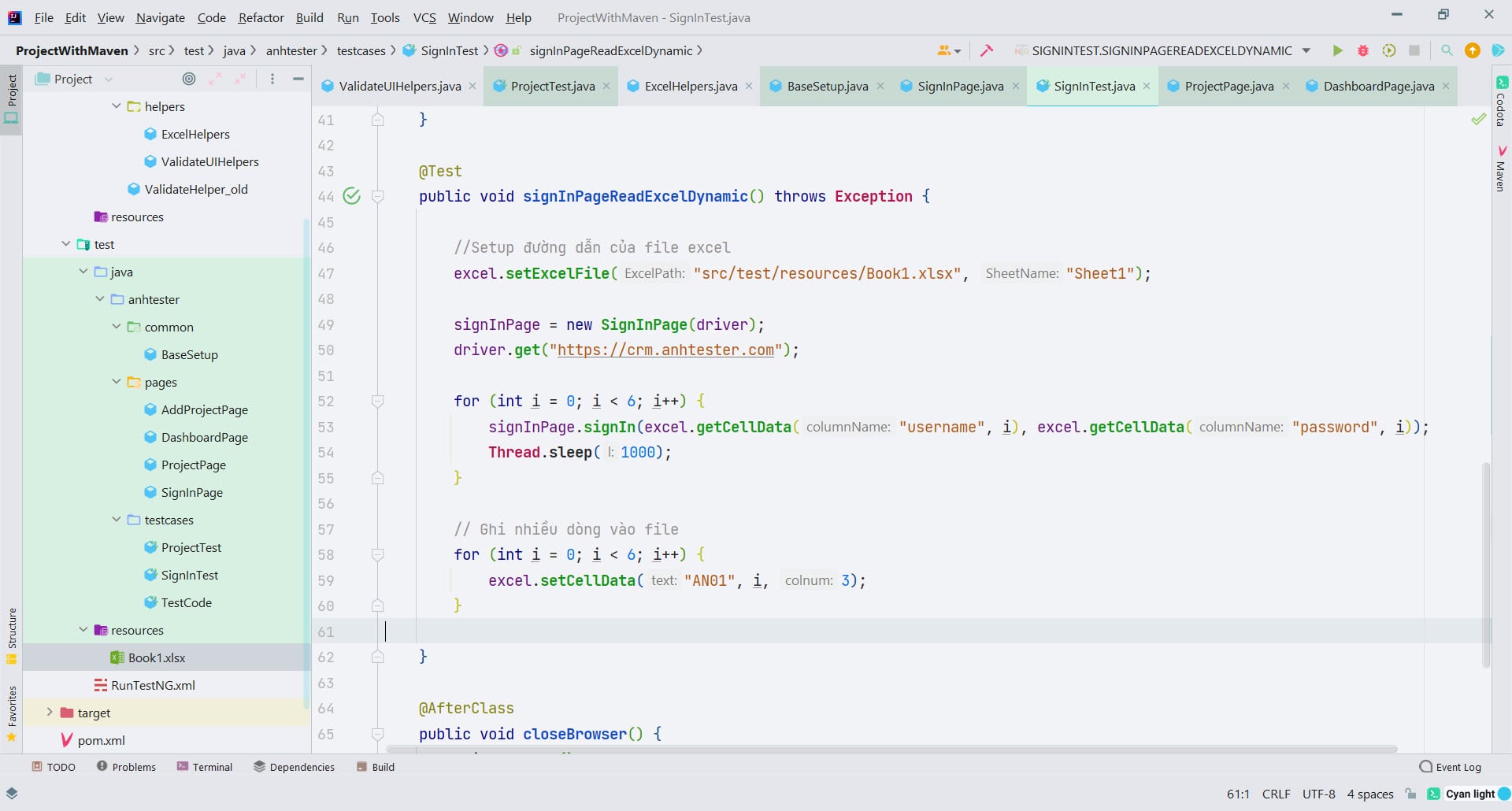Collapse all in Project panel
Image resolution: width=1512 pixels, height=811 pixels.
240,79
